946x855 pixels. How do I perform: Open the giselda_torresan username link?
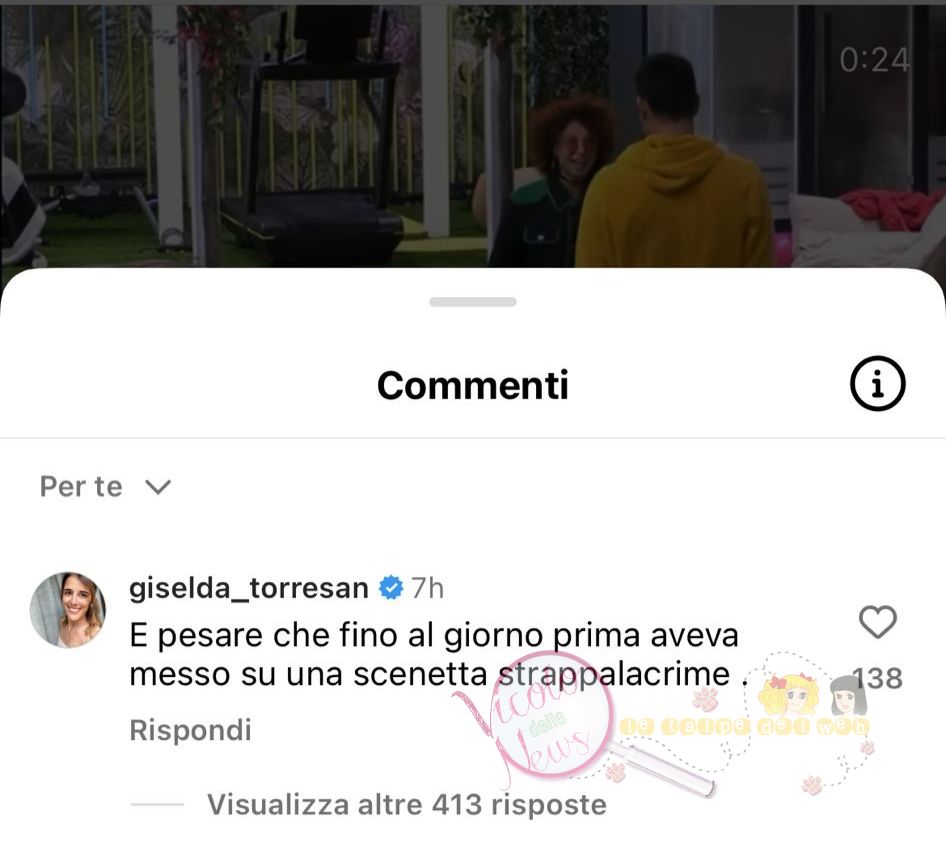pyautogui.click(x=249, y=588)
